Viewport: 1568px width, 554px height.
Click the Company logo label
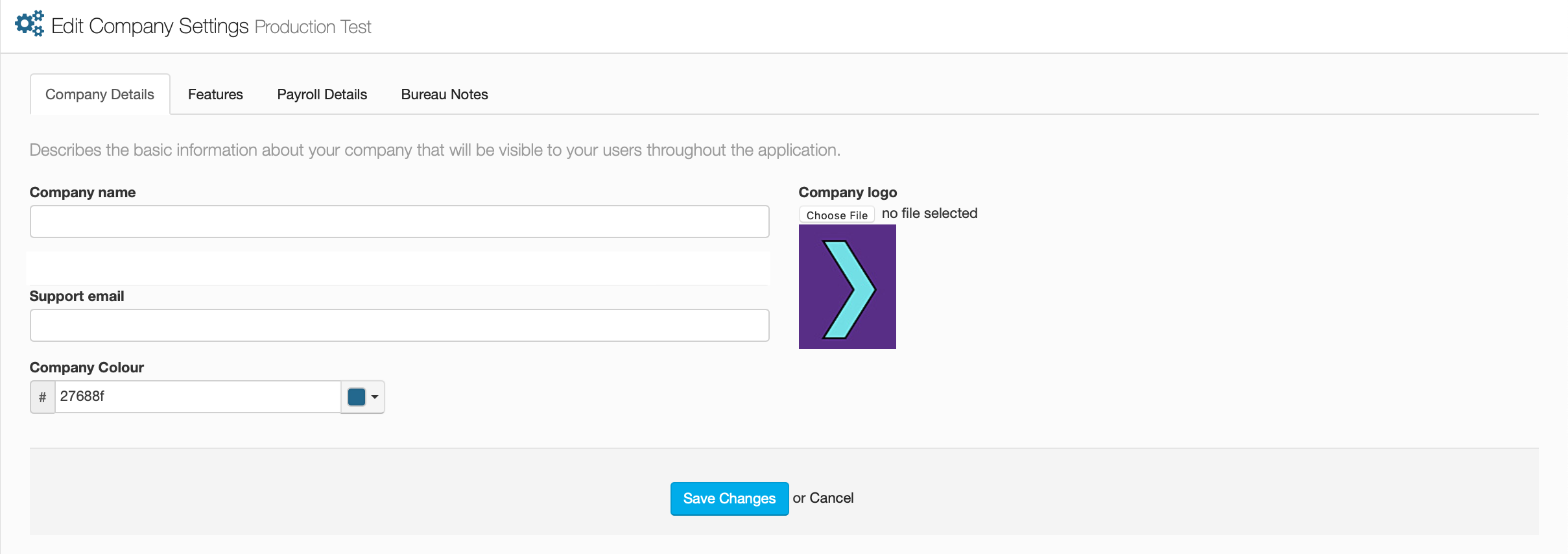(x=848, y=193)
